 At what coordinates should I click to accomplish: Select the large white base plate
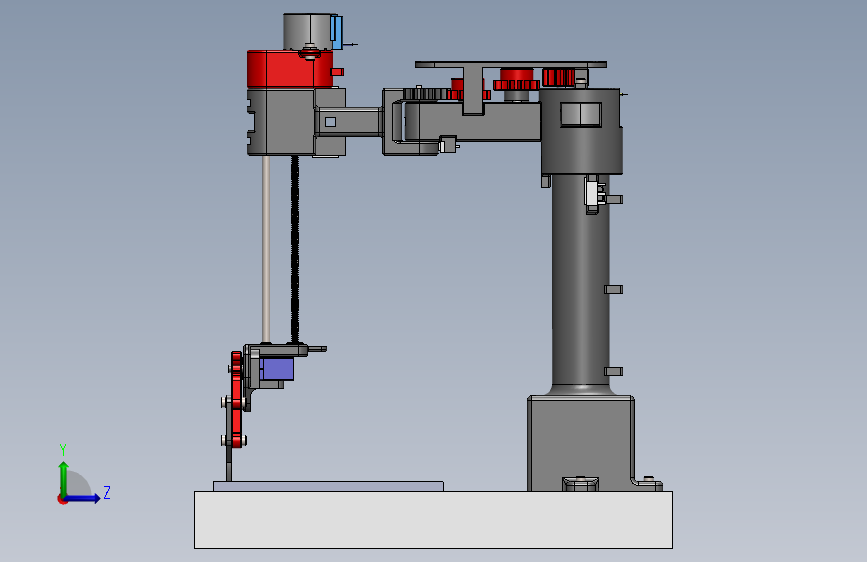434,519
